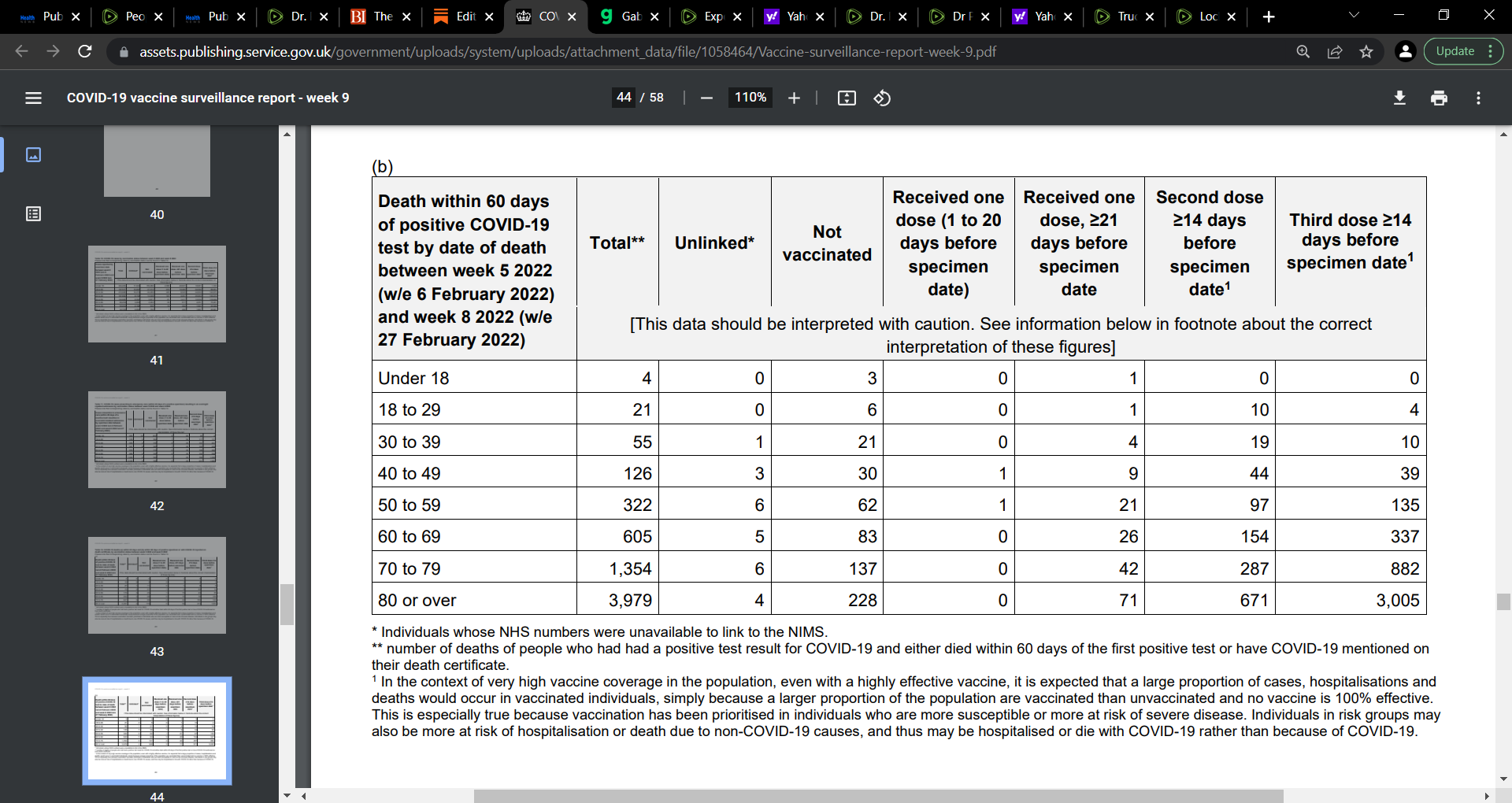Open page 40 thumbnail
1512x803 pixels.
[157, 161]
